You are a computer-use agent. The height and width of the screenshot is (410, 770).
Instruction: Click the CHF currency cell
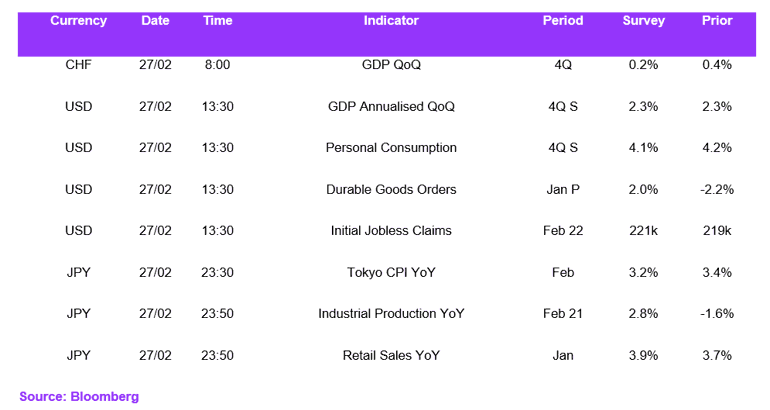[79, 65]
